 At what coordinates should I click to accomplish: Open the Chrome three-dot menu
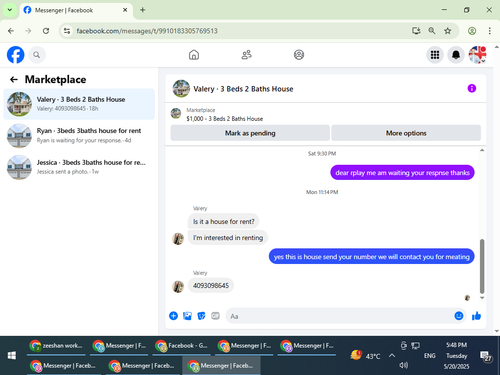(489, 31)
